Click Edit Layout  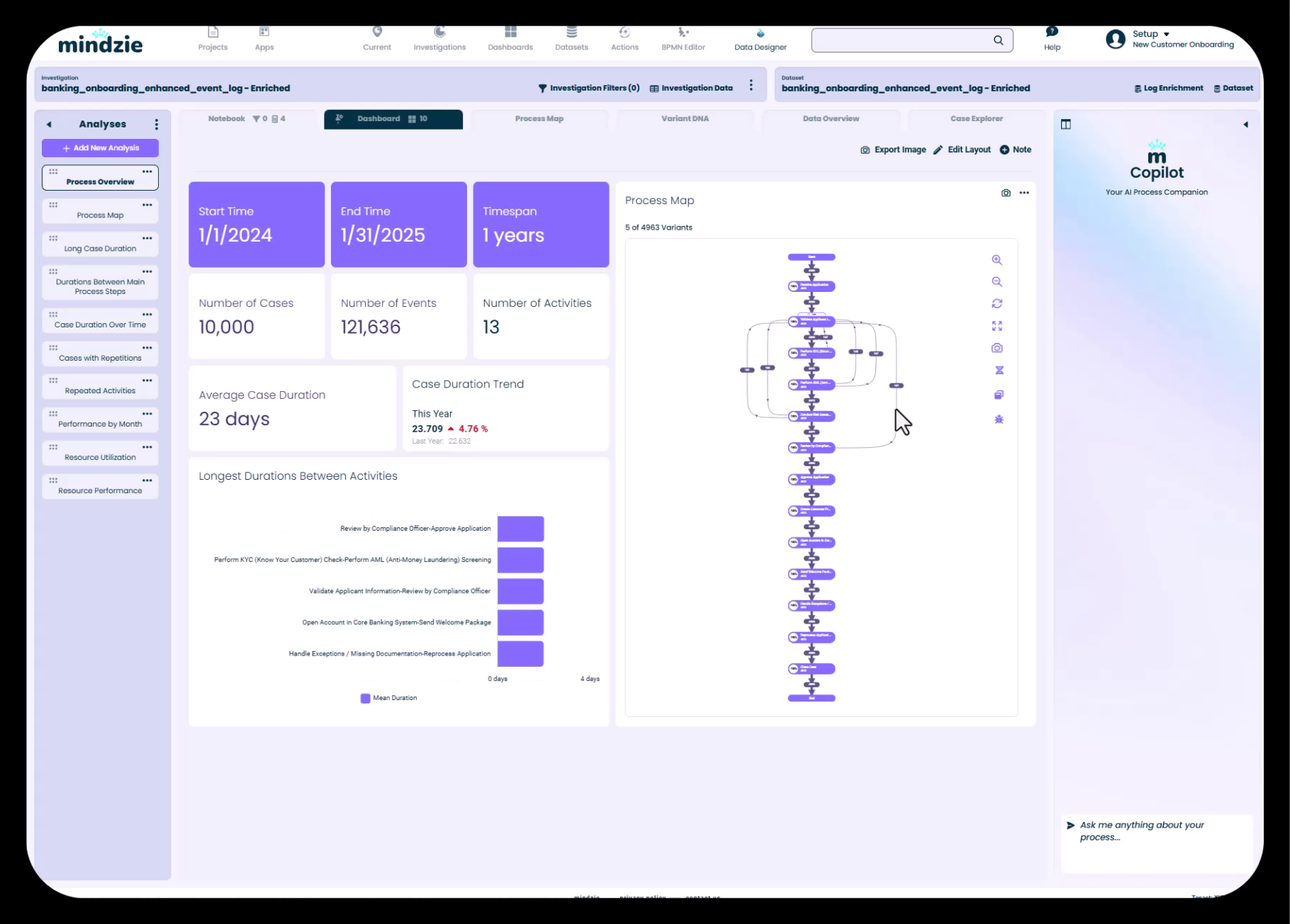click(x=962, y=150)
